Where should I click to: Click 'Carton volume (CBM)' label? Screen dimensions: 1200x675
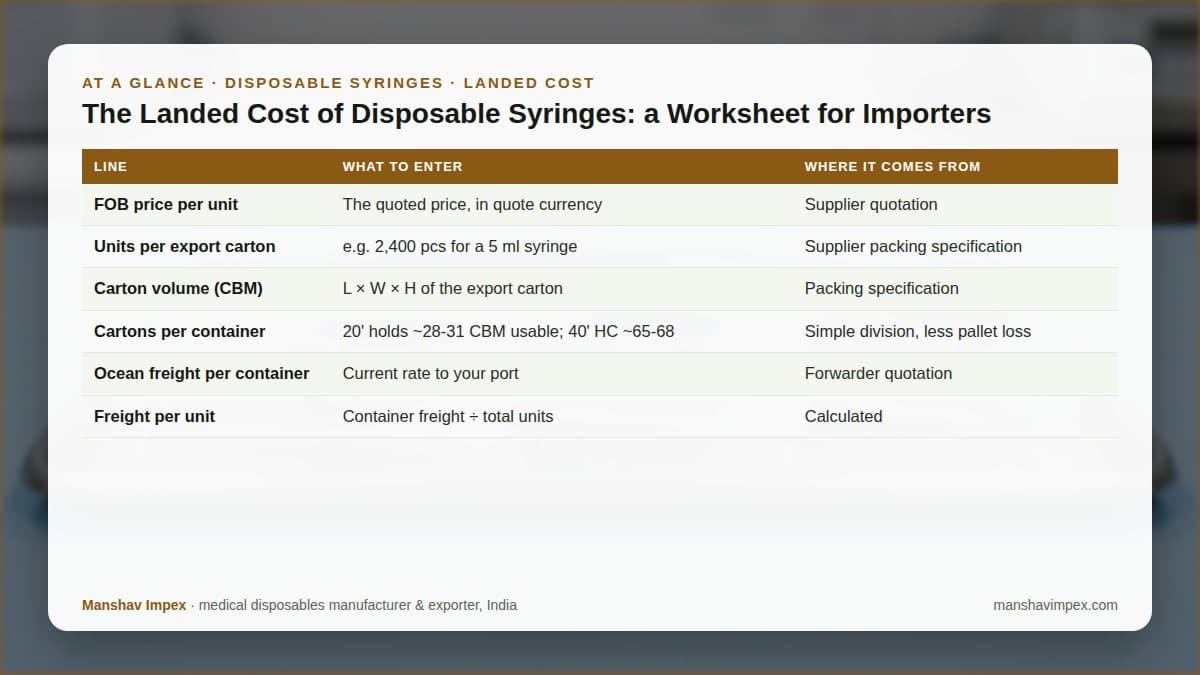pyautogui.click(x=178, y=288)
